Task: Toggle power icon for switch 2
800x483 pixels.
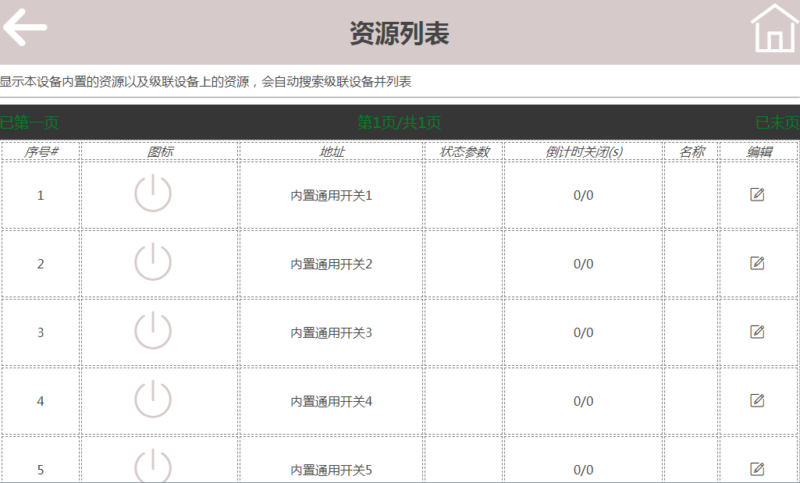Action: [x=153, y=262]
